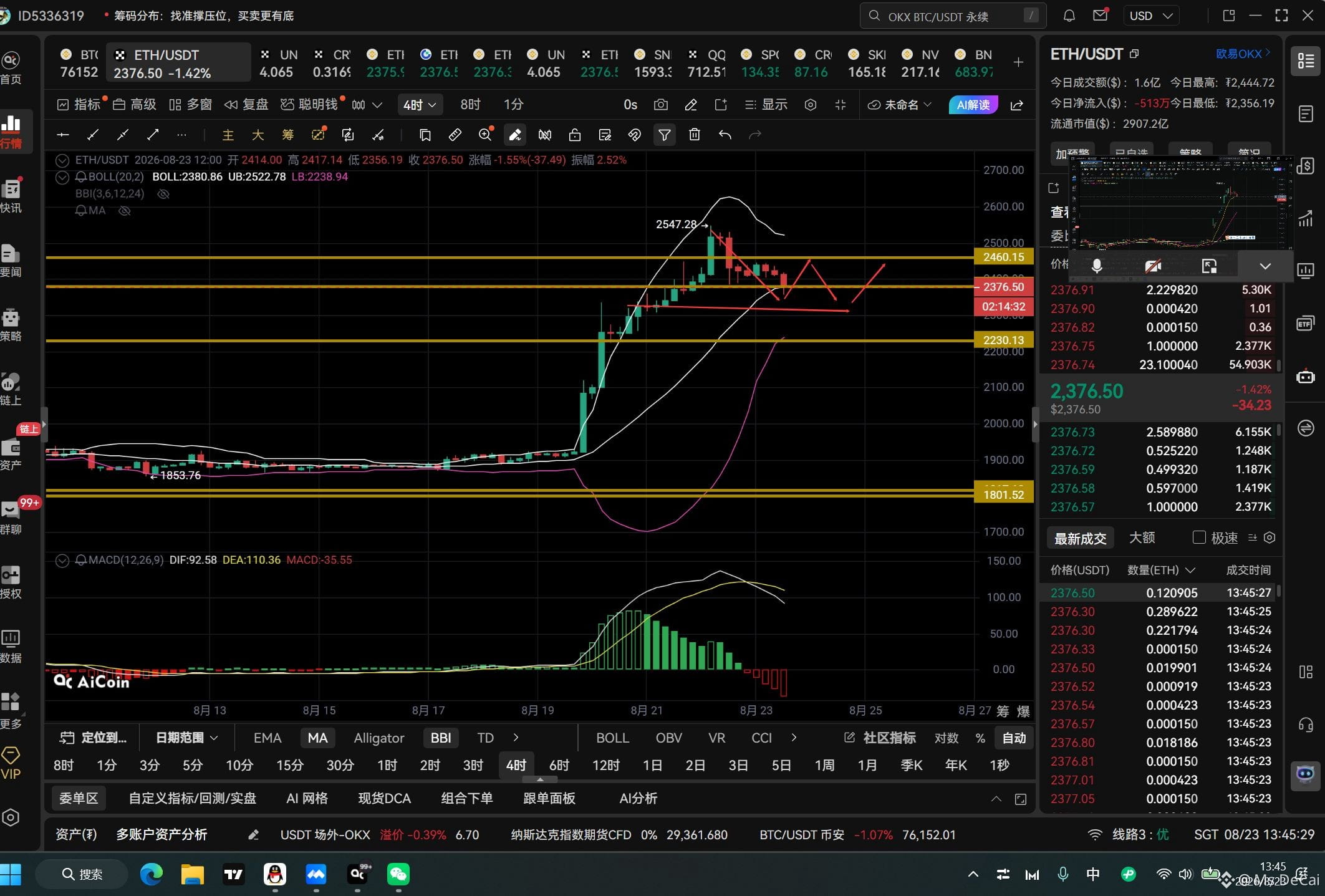The height and width of the screenshot is (896, 1325).
Task: Open the 现货DCA tab
Action: point(384,799)
